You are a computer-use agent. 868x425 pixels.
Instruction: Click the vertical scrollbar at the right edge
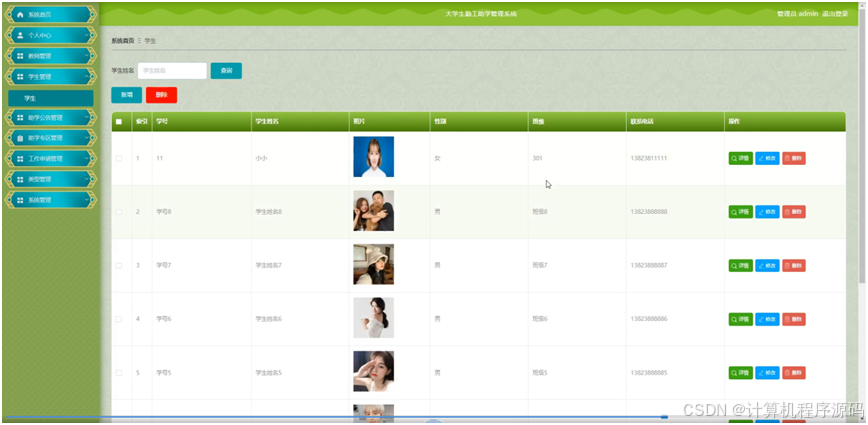point(861,144)
